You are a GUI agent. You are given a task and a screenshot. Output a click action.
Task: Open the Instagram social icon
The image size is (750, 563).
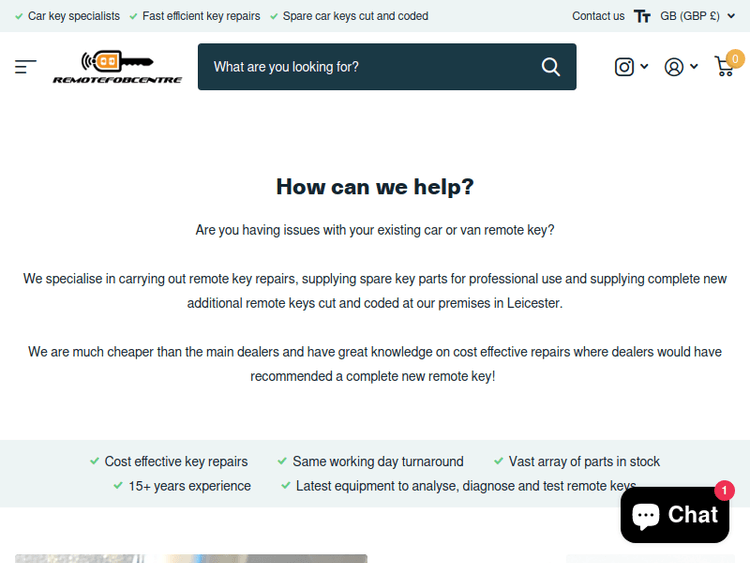(624, 67)
